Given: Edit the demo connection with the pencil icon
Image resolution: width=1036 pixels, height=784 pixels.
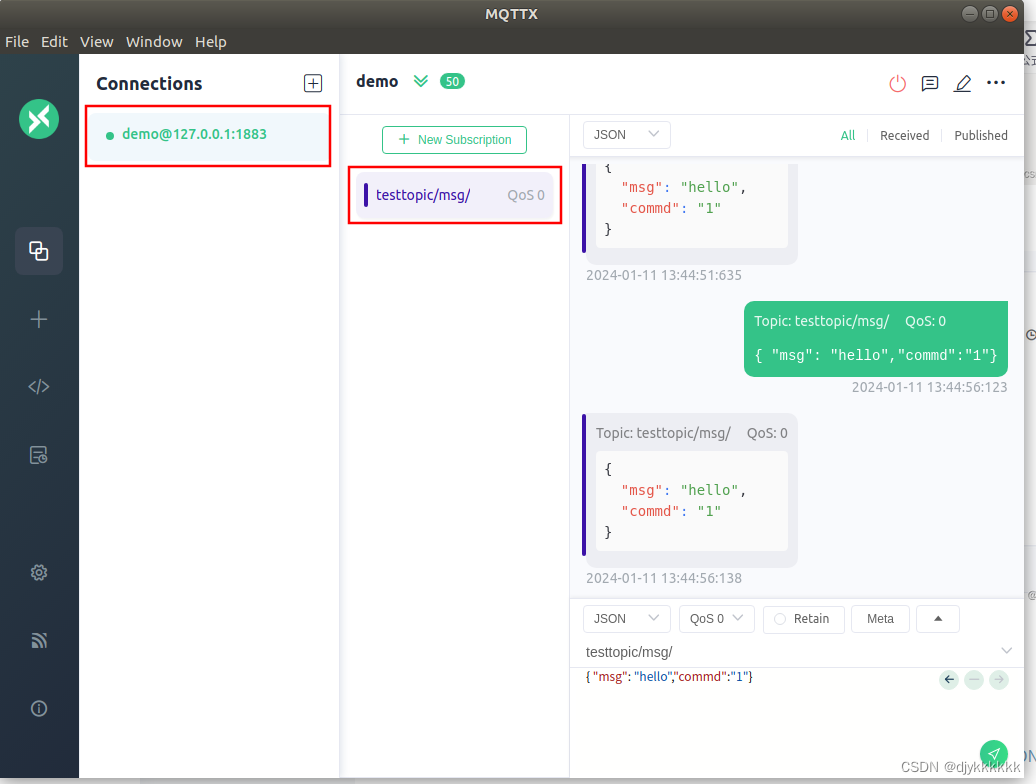Looking at the screenshot, I should pyautogui.click(x=962, y=84).
